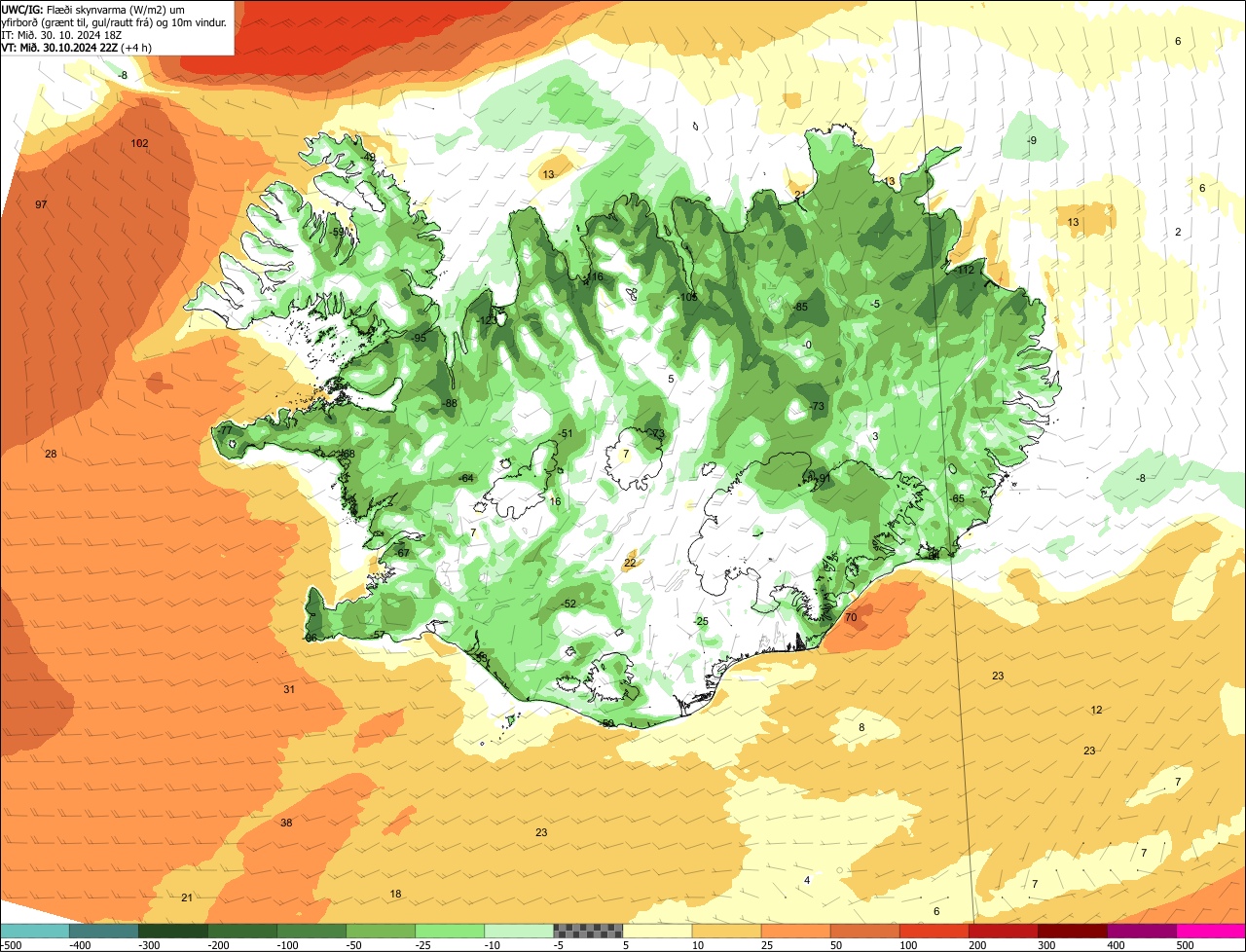The height and width of the screenshot is (952, 1246).
Task: Pick the -50 to -25 green legend swatch
Action: click(381, 931)
